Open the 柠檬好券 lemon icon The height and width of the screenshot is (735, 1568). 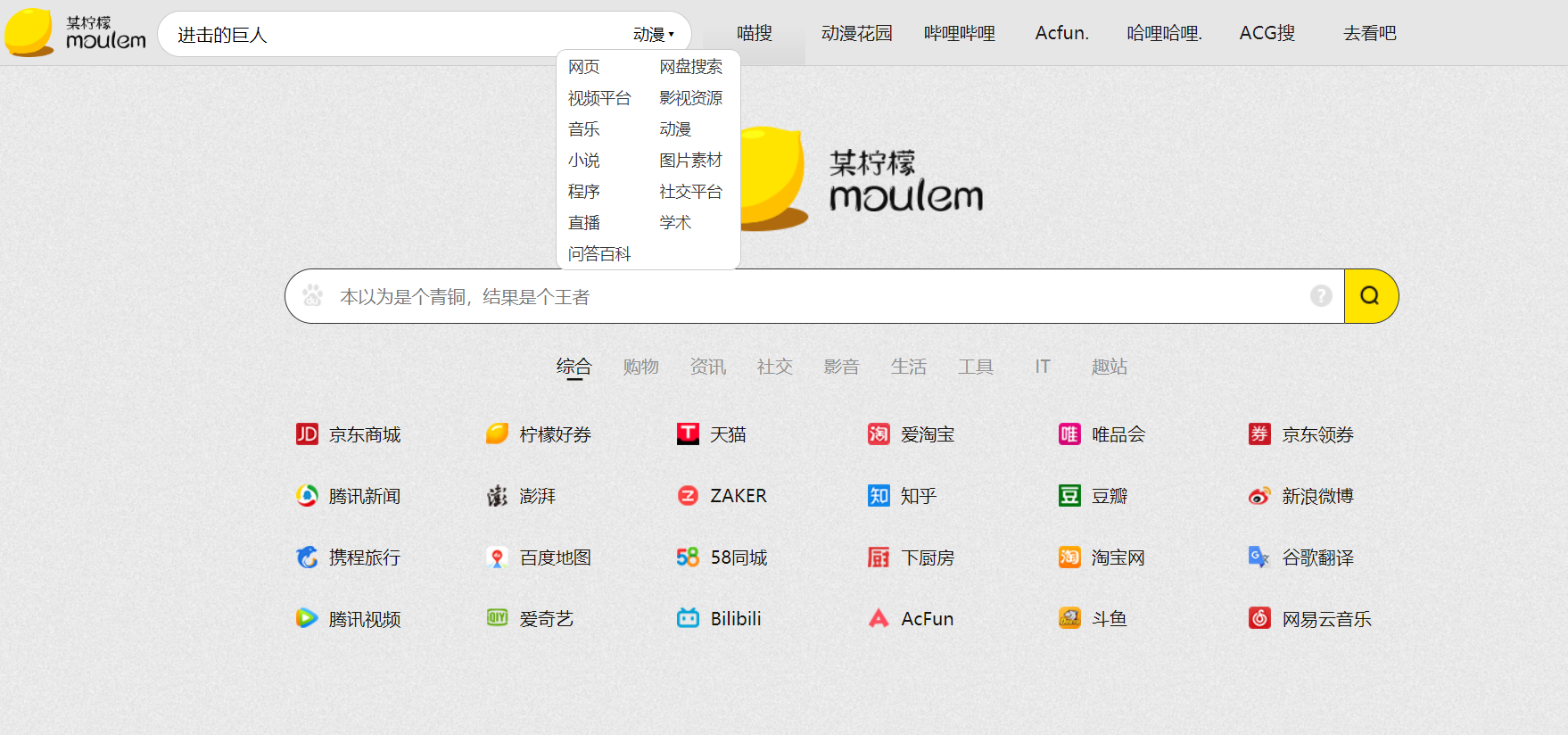point(498,434)
